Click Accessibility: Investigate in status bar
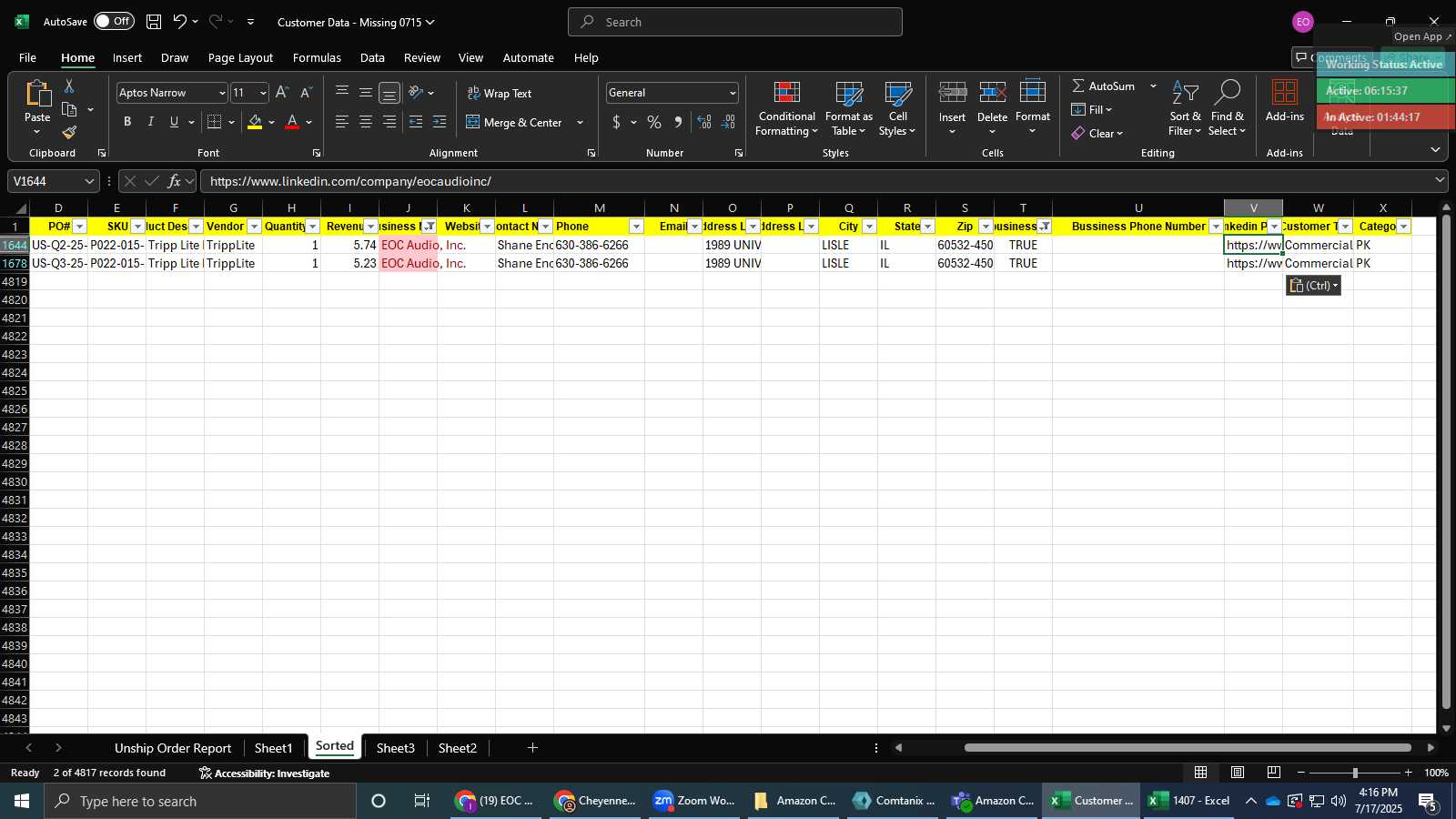The width and height of the screenshot is (1456, 819). coord(264,773)
